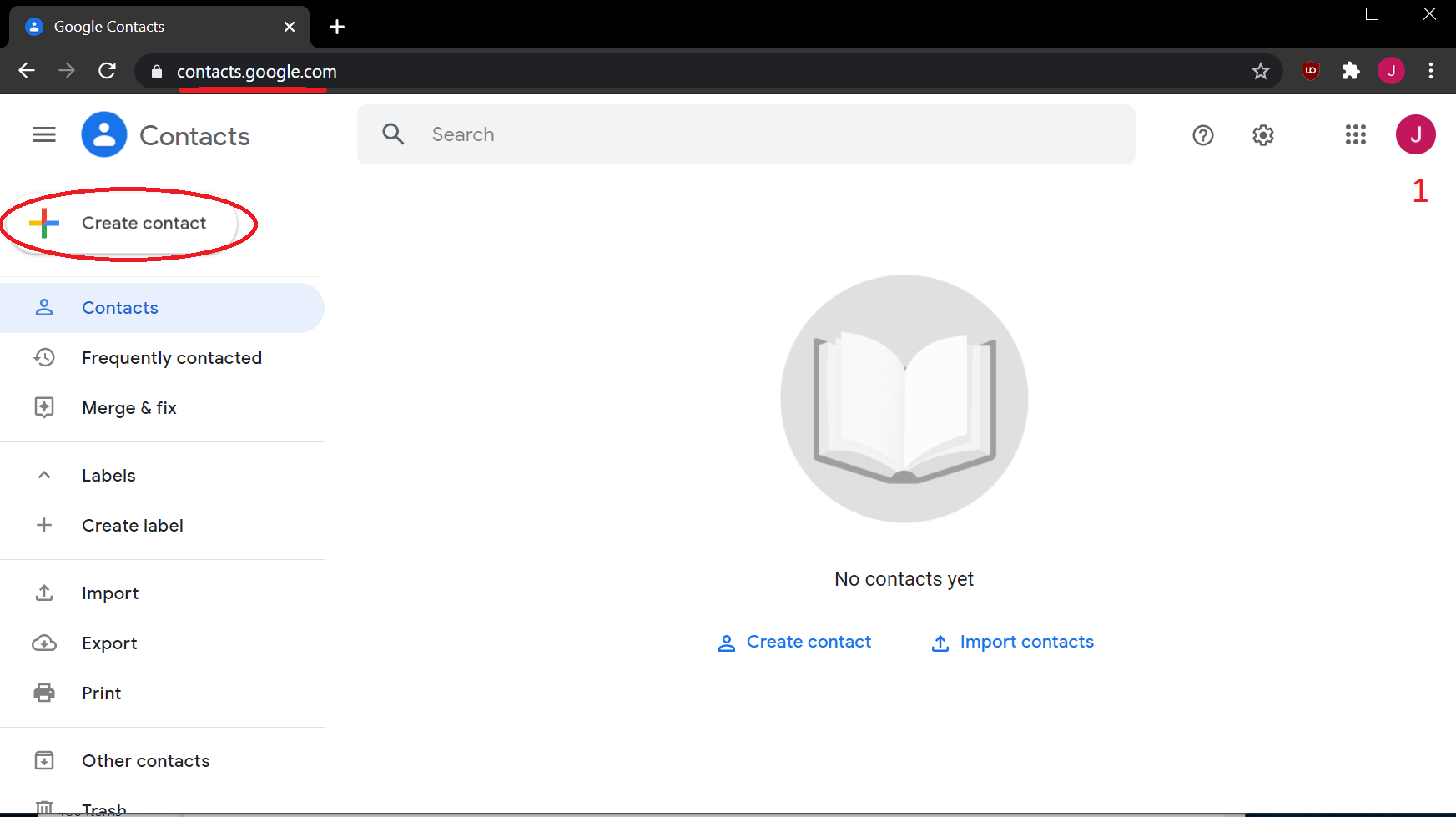Open the Google account avatar menu
Viewport: 1456px width, 817px height.
click(x=1416, y=134)
